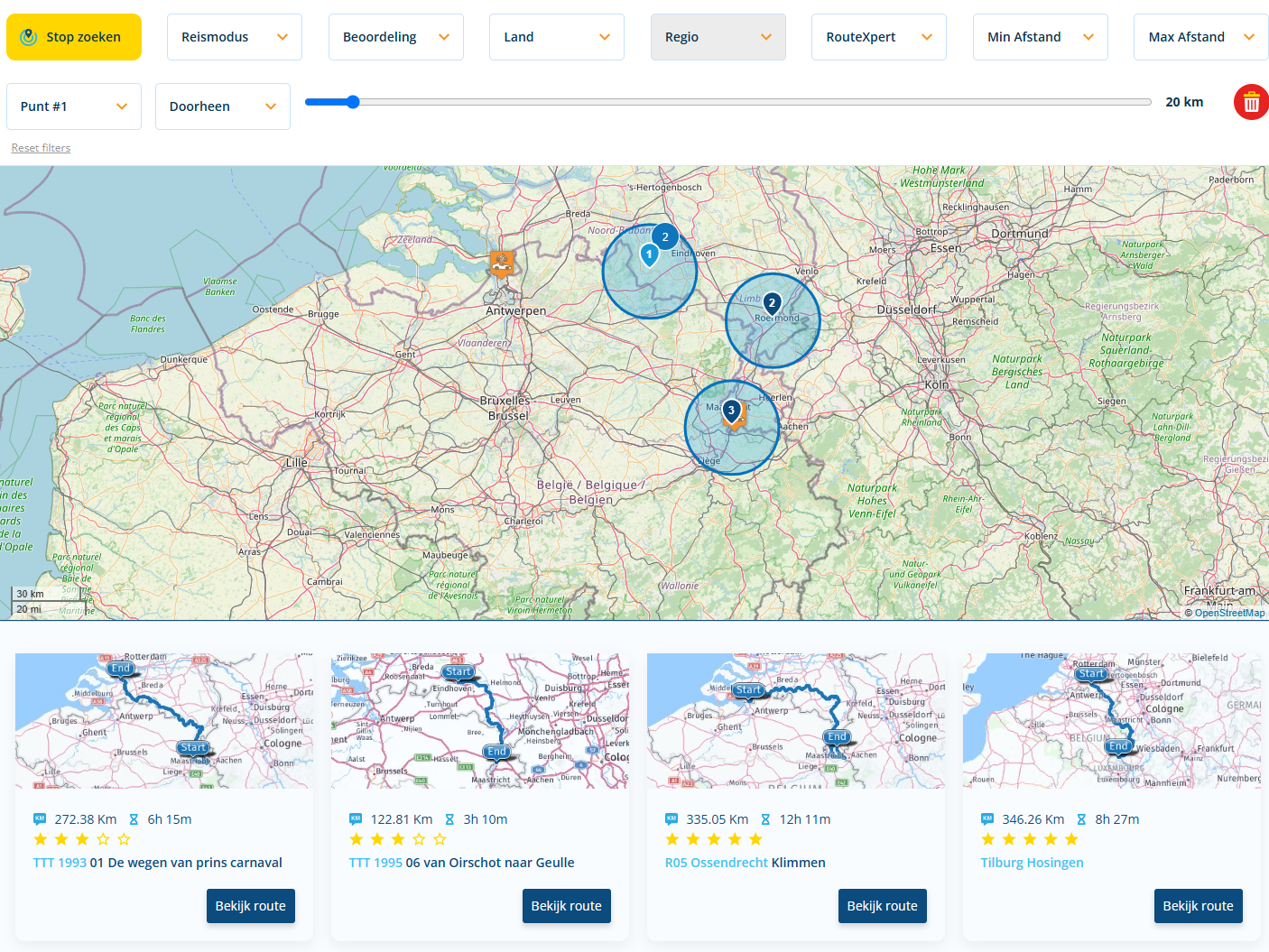
Task: Click the KM icon beside 272.38 Km
Action: pos(40,819)
